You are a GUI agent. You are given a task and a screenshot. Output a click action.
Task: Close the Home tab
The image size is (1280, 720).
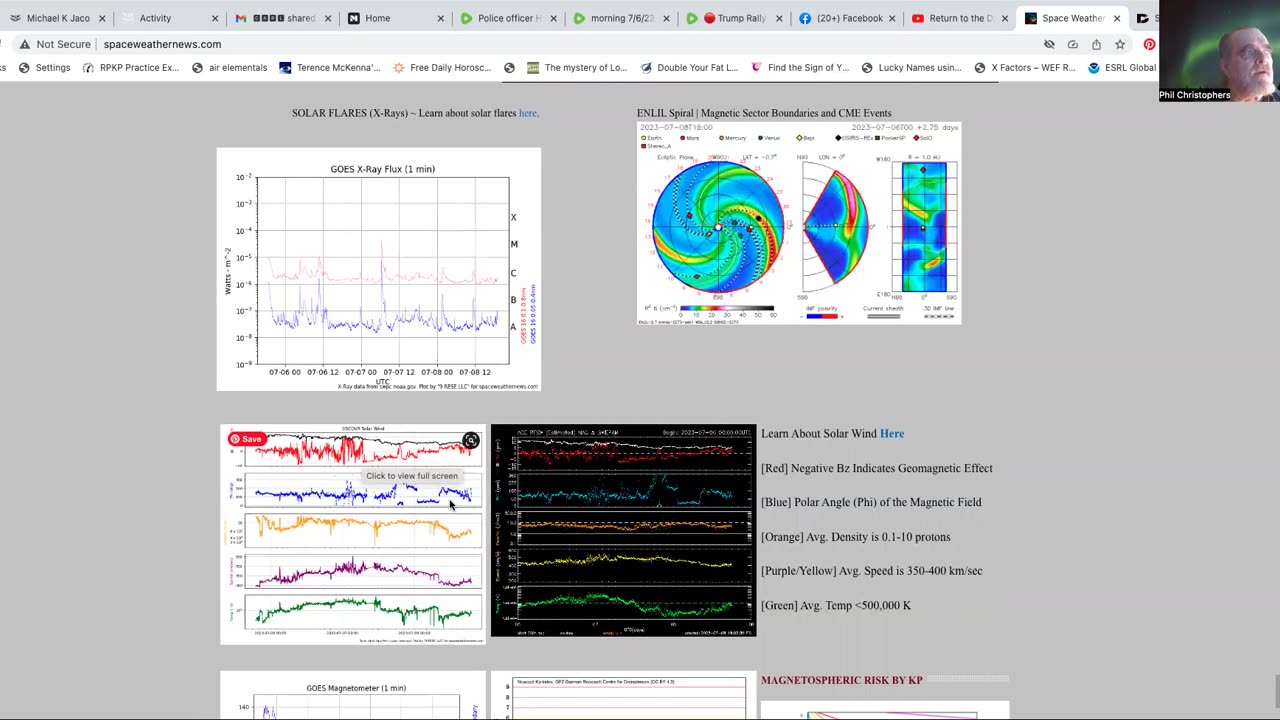(x=441, y=18)
